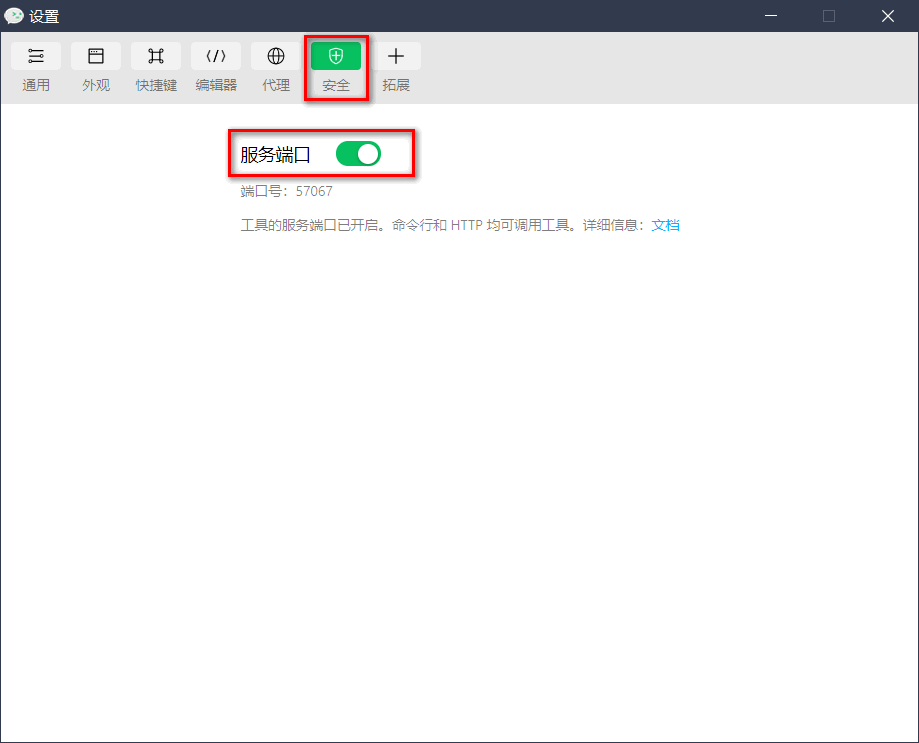919x743 pixels.
Task: Click the 代理 text label
Action: point(276,86)
